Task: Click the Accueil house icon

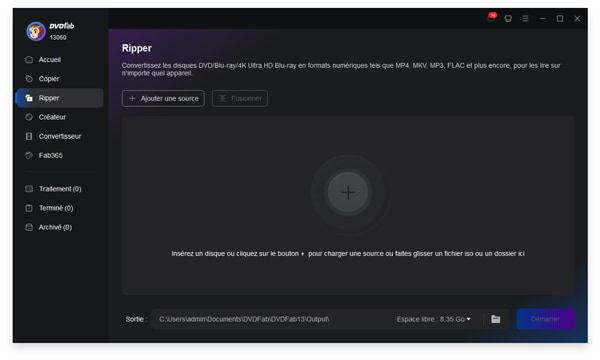Action: pyautogui.click(x=29, y=60)
